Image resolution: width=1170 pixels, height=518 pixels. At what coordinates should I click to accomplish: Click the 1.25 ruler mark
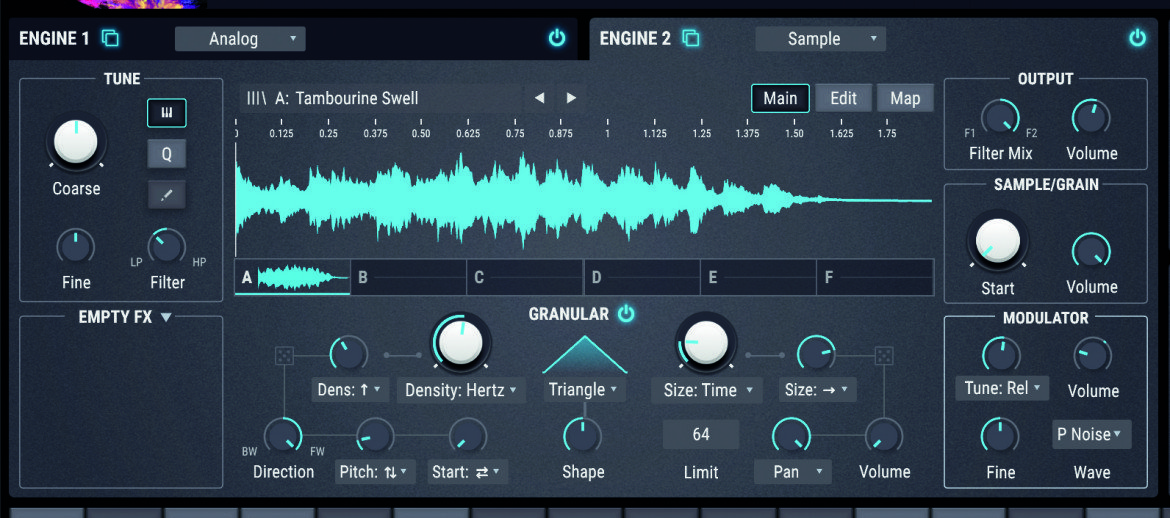pos(701,134)
